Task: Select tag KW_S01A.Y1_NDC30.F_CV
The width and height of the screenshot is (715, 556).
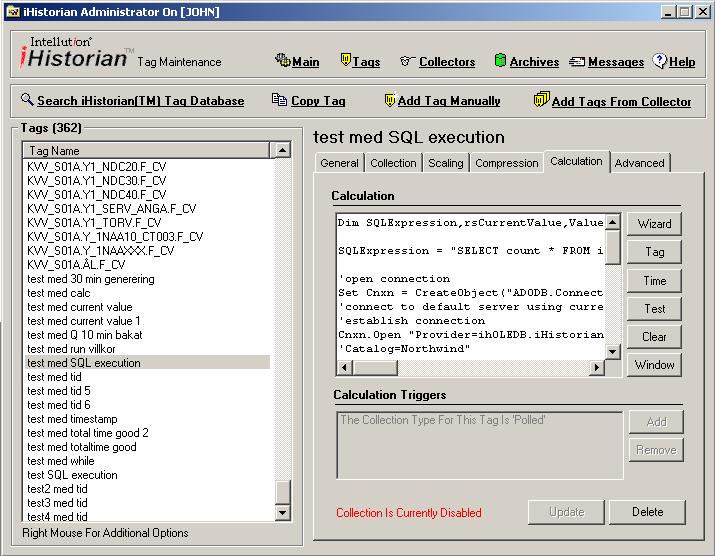Action: [97, 181]
